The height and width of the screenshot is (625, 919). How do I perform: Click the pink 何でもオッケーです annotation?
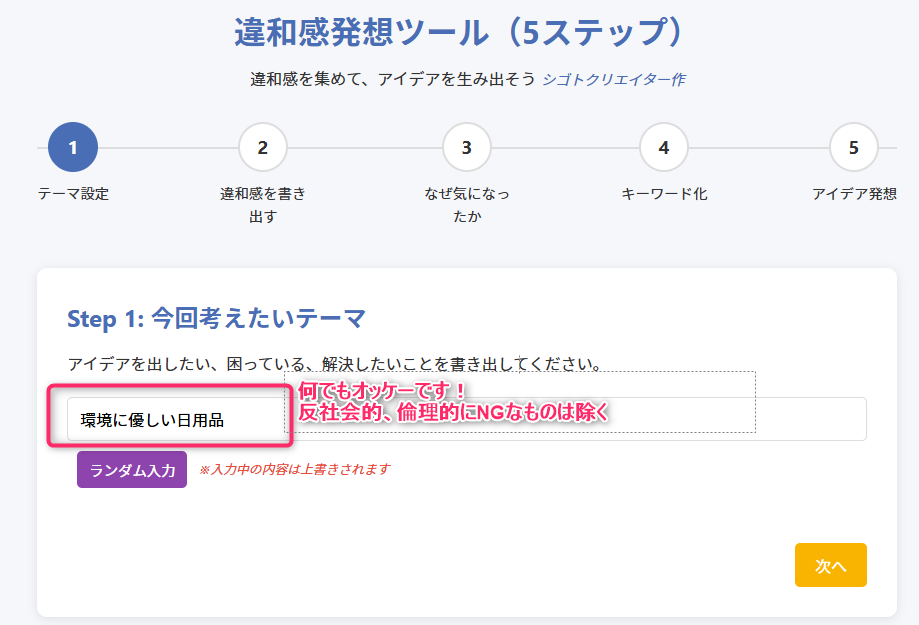382,390
